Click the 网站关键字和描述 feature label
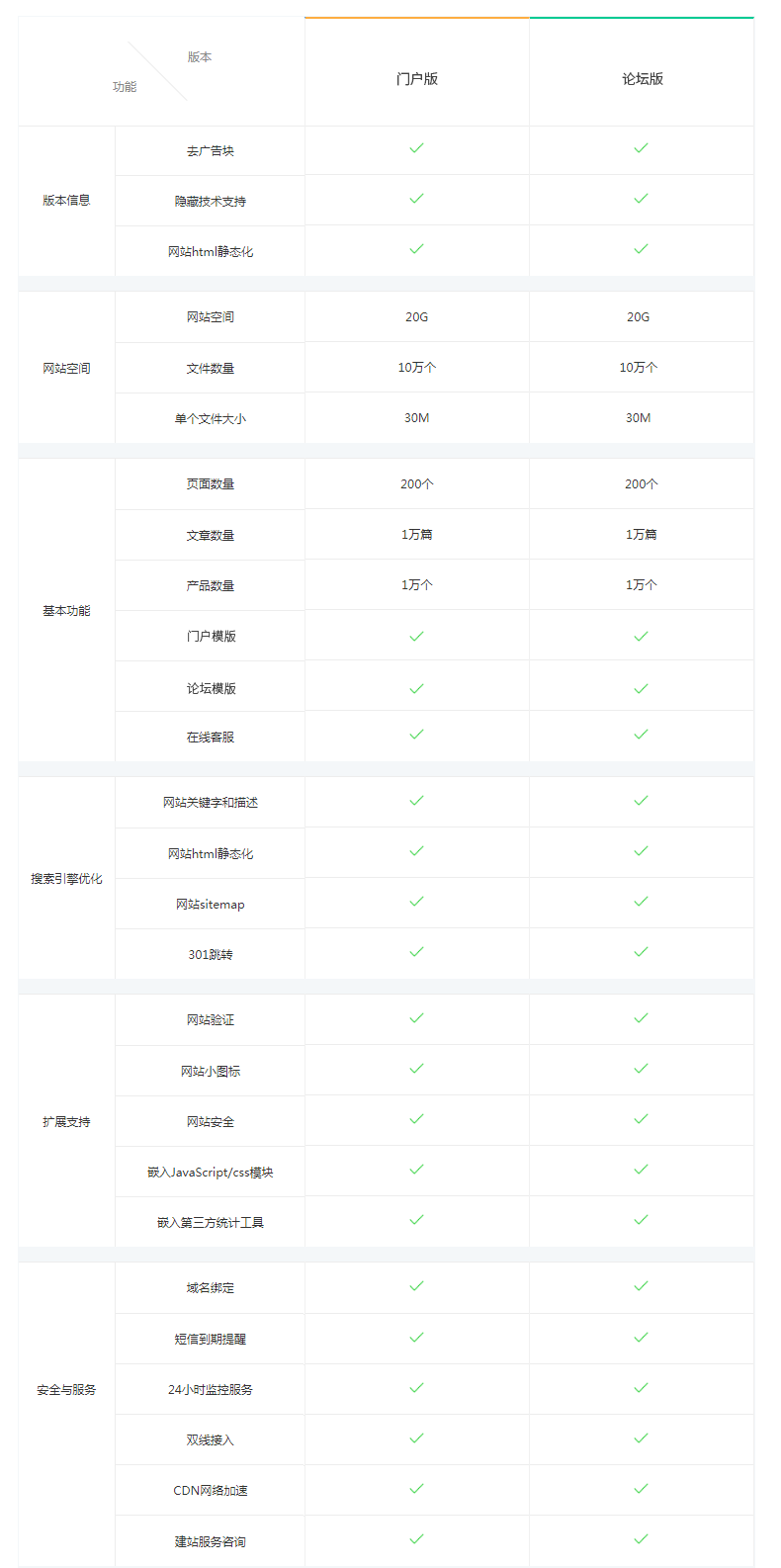Viewport: 781px width, 1568px height. click(x=211, y=803)
